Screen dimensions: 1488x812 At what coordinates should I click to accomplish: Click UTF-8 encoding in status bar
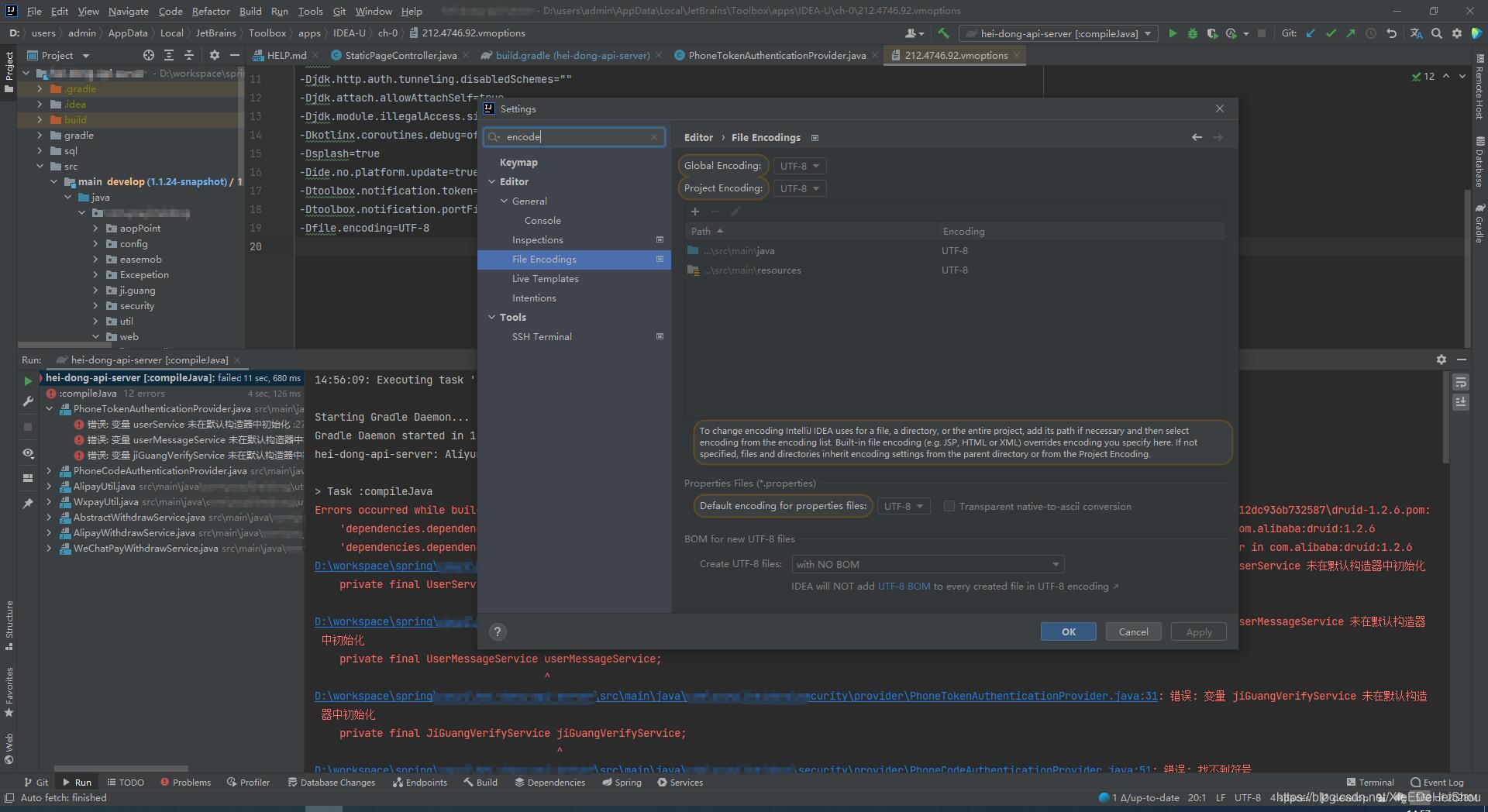coord(1247,797)
